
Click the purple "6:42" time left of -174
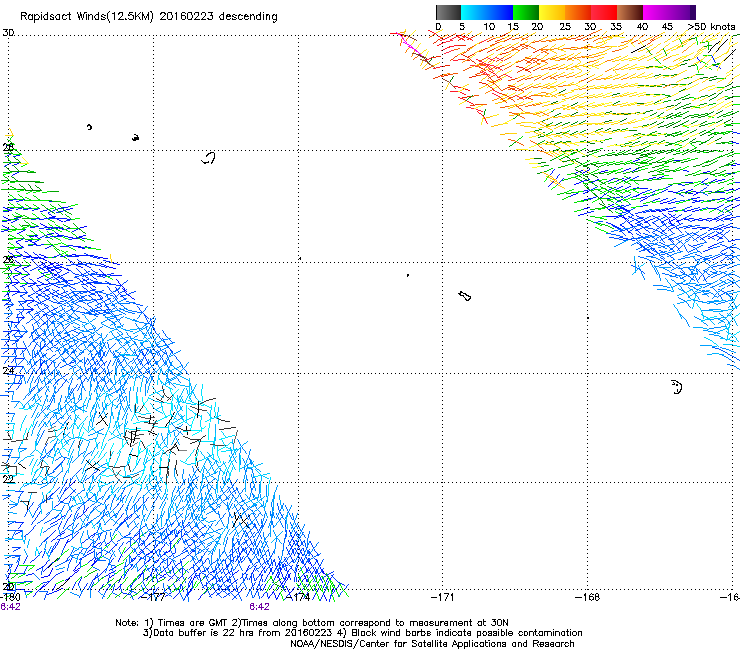[260, 607]
